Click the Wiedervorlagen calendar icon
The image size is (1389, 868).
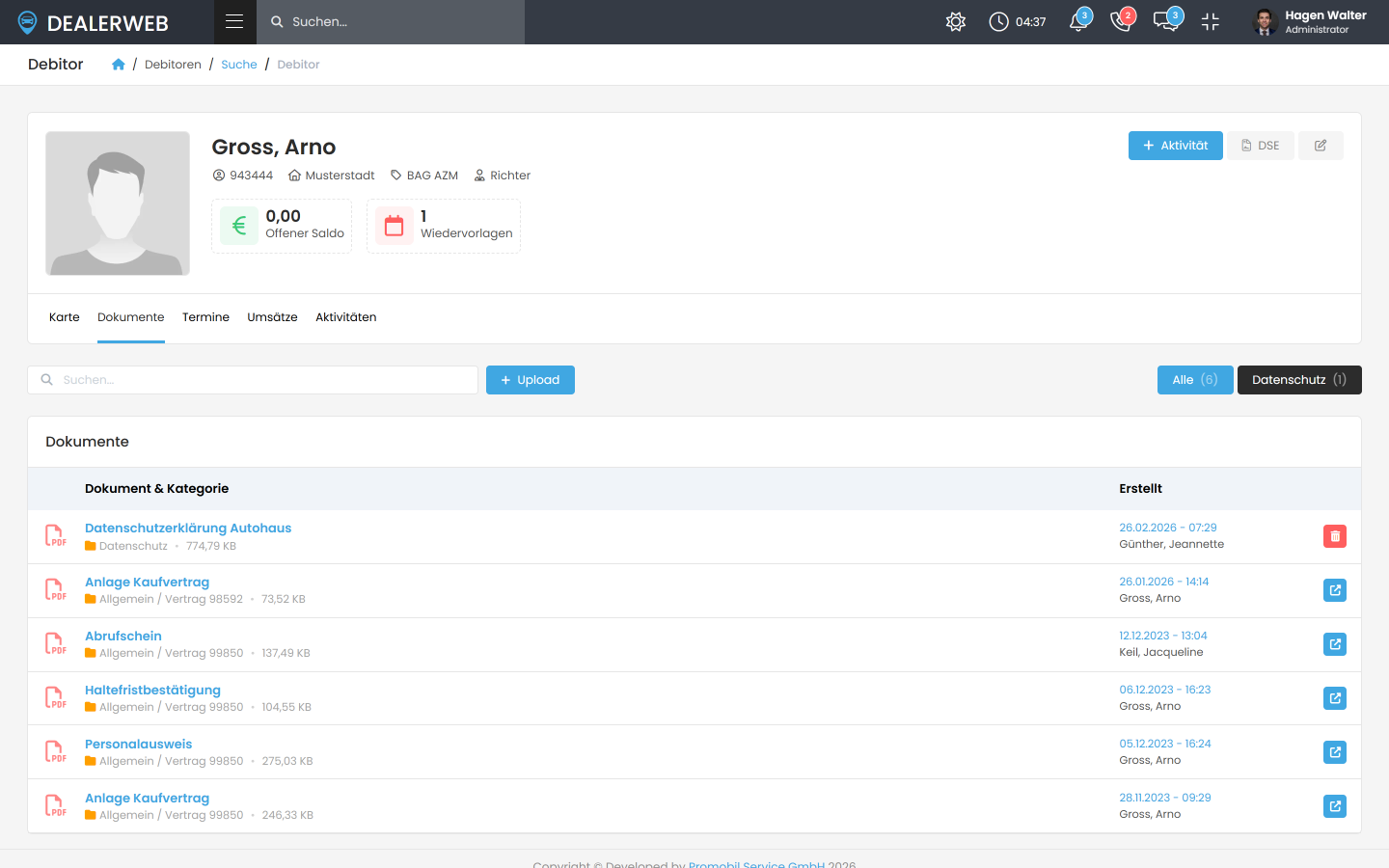[x=395, y=226]
